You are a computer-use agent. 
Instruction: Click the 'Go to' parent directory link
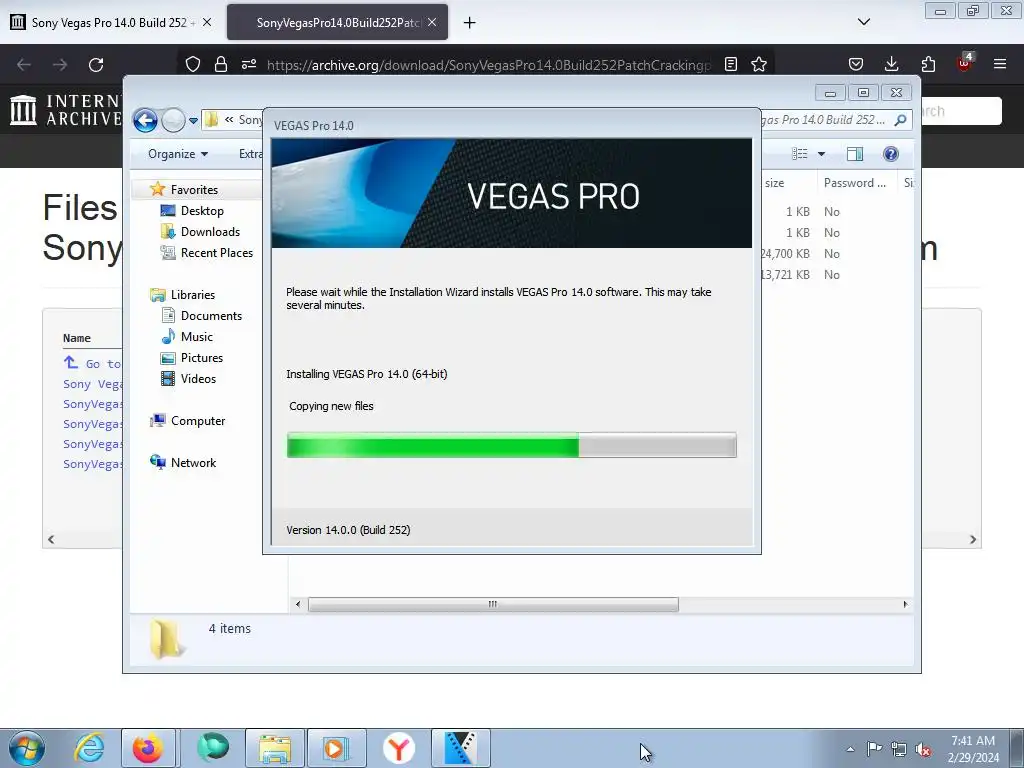pyautogui.click(x=93, y=363)
